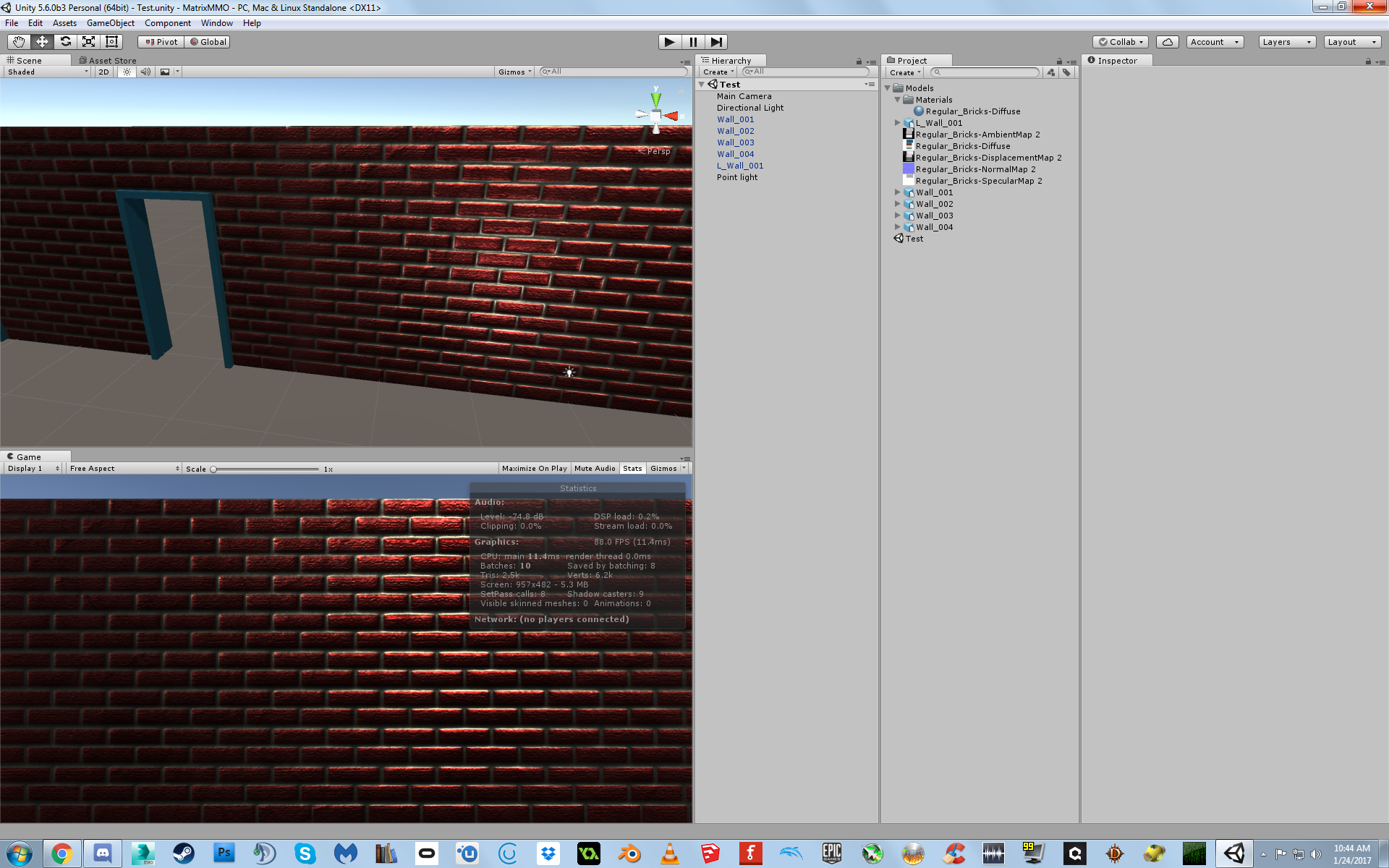The image size is (1389, 868).
Task: Select the Scale tool
Action: tap(88, 42)
